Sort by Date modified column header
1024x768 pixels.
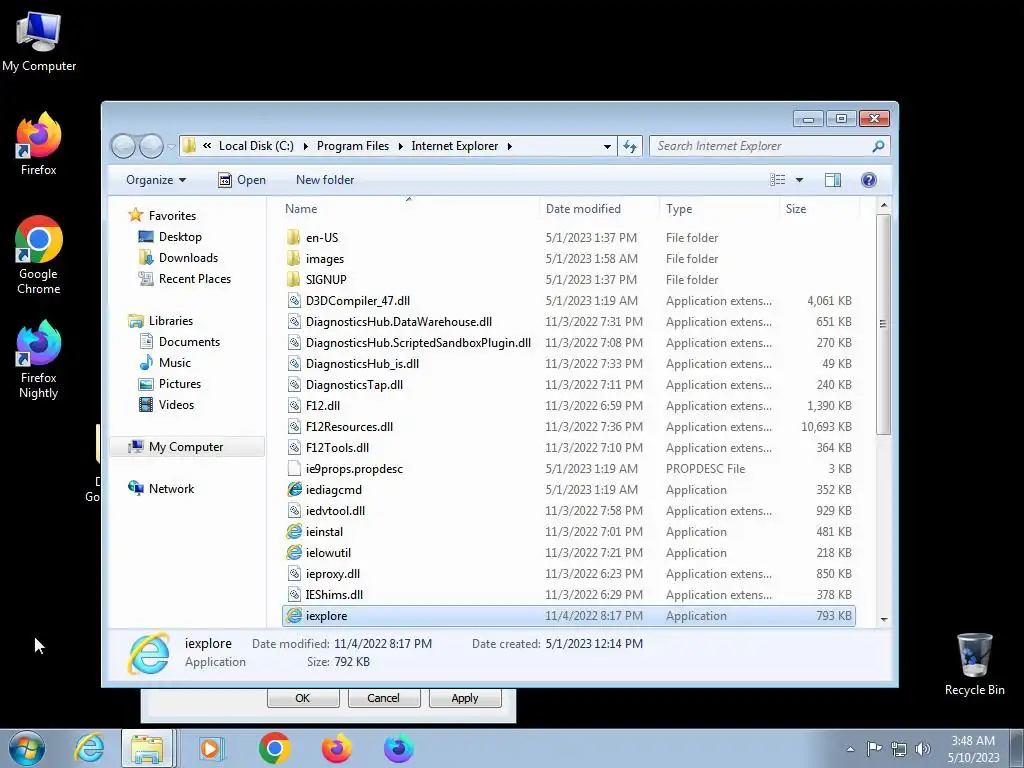click(600, 208)
